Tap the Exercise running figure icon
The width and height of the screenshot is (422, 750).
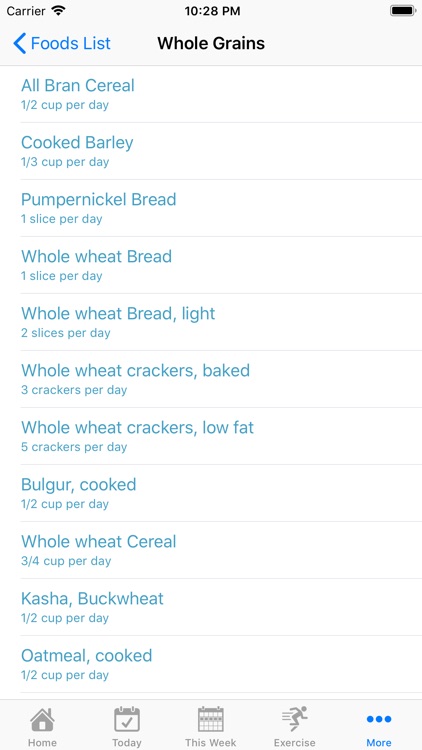[295, 719]
